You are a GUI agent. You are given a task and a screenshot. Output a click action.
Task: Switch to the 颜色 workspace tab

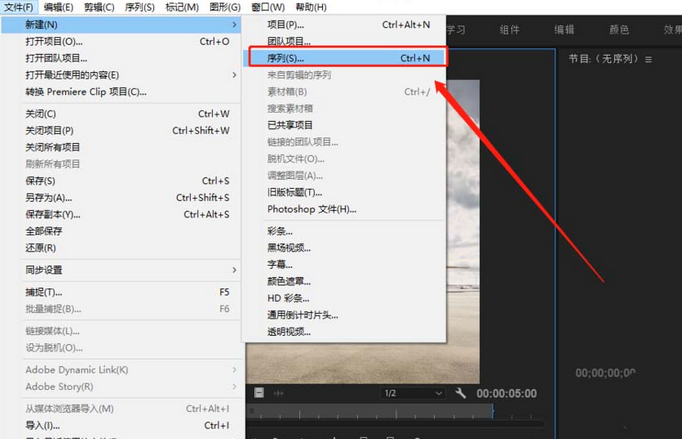619,30
